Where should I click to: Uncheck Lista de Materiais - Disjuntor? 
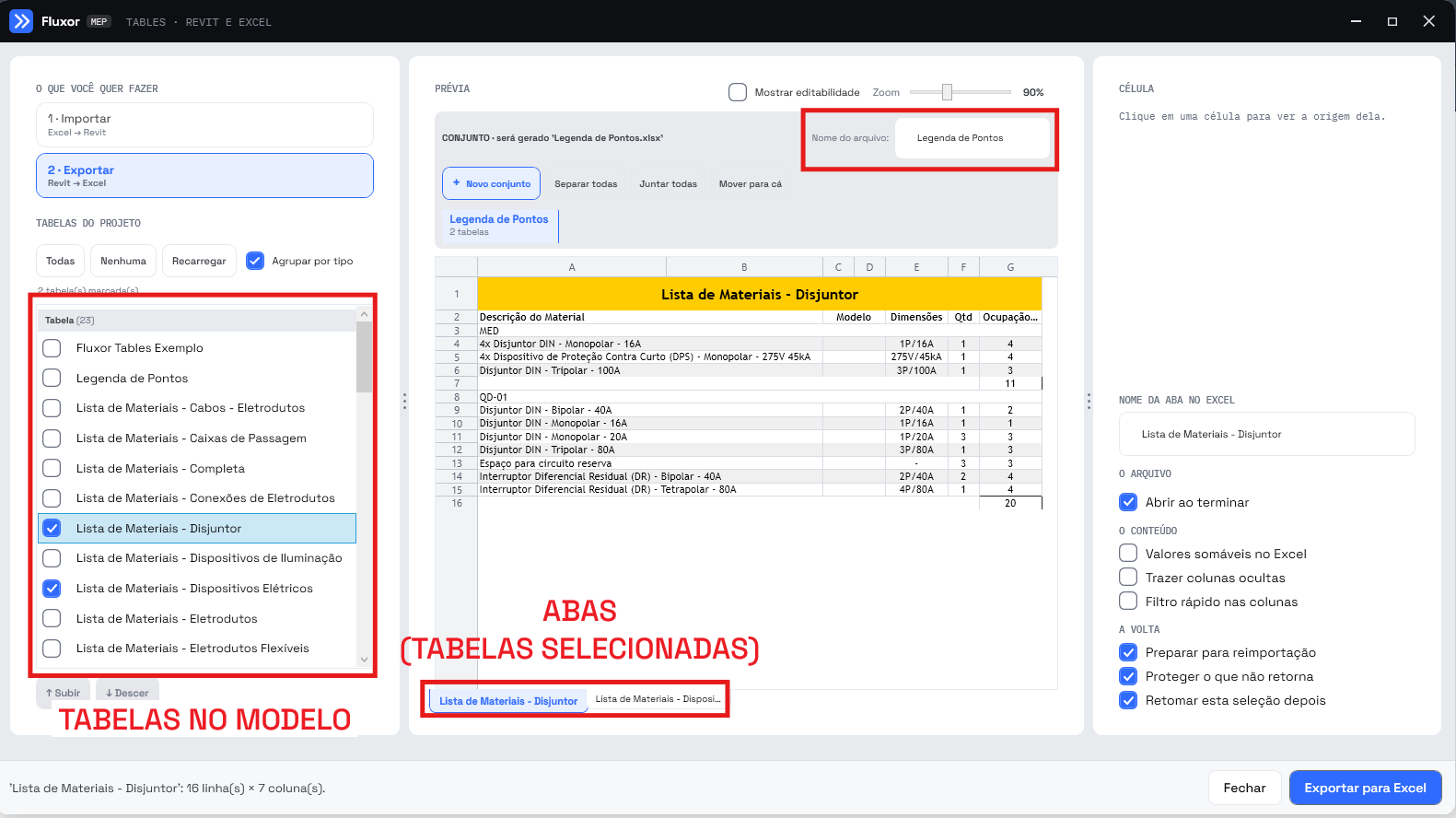pos(52,528)
